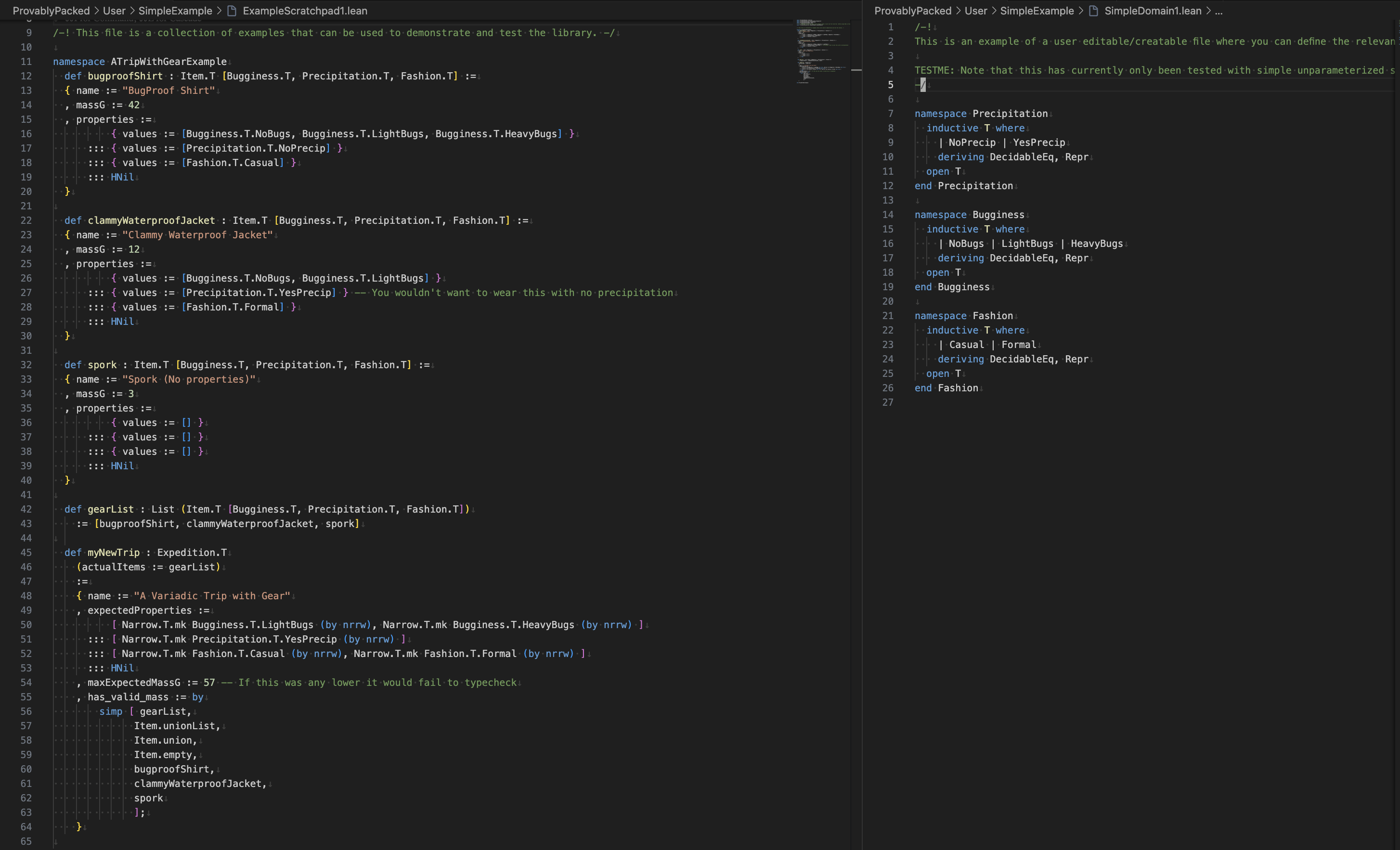
Task: Open ExampleScratchpad1.lean breadcrumb dropdown
Action: pos(305,11)
